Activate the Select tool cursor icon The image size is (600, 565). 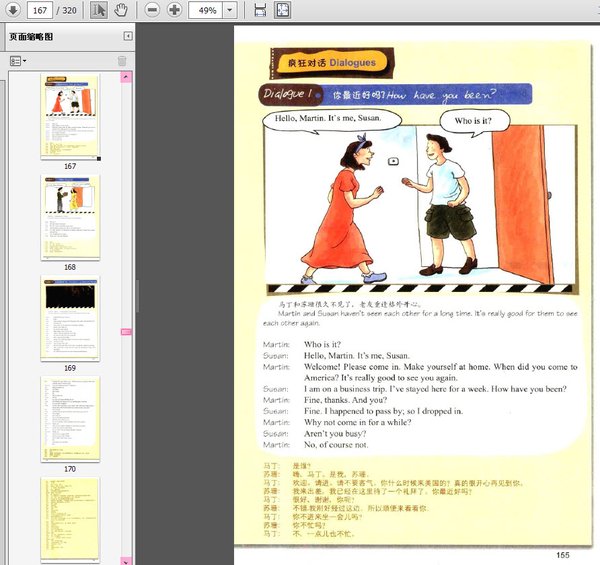99,10
